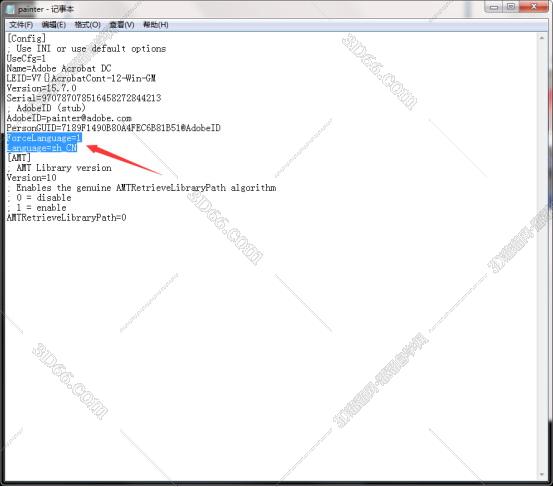The width and height of the screenshot is (553, 487).
Task: Open the 格式(O) menu
Action: pos(87,25)
